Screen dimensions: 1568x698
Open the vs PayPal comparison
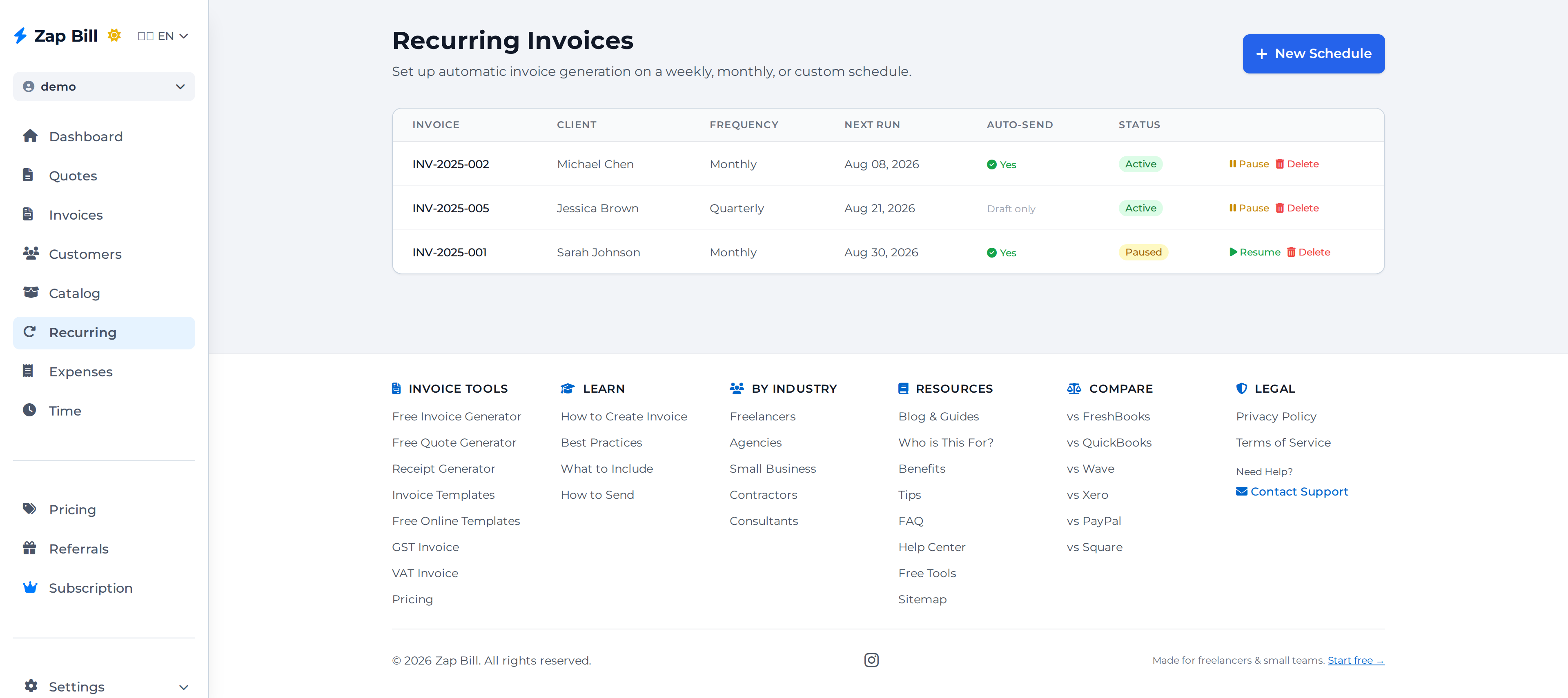(1094, 521)
